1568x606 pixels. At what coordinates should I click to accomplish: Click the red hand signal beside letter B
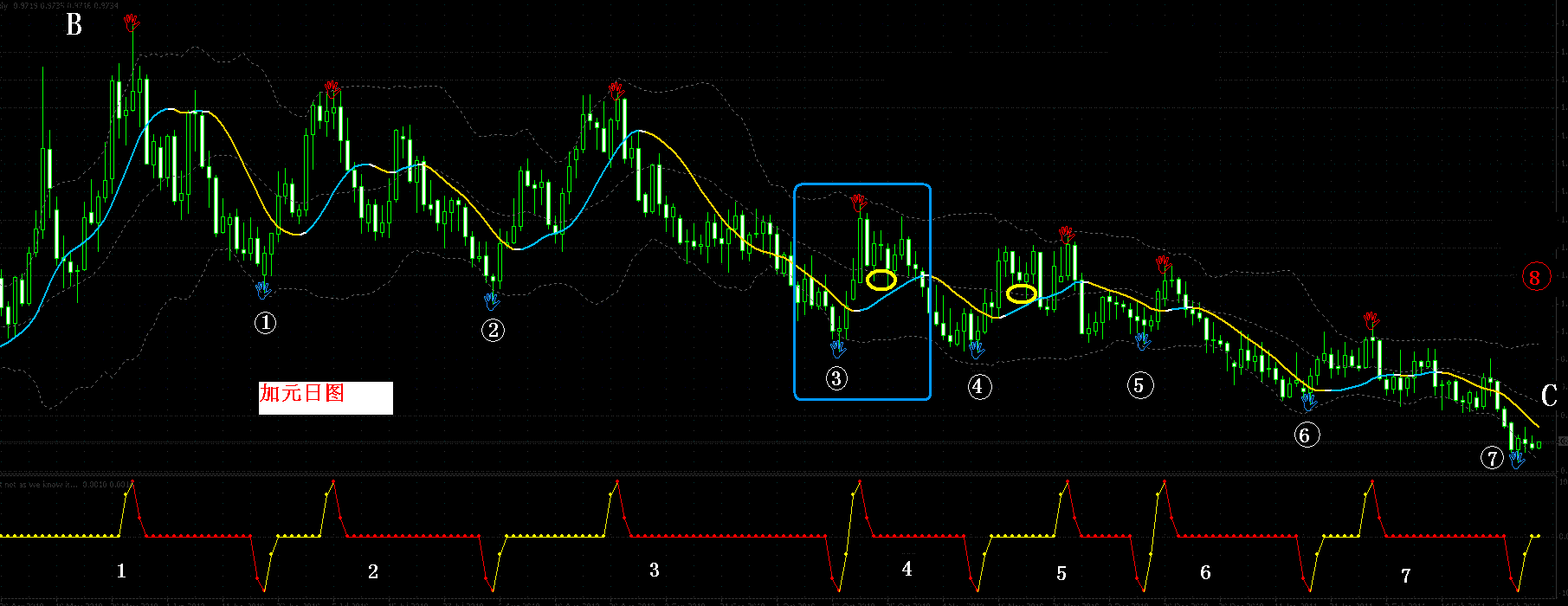tap(131, 23)
